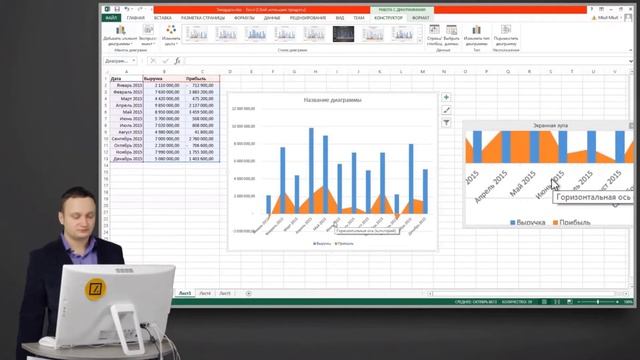This screenshot has height=360, width=640.
Task: Click the fx Insert Function icon
Action: tap(178, 61)
